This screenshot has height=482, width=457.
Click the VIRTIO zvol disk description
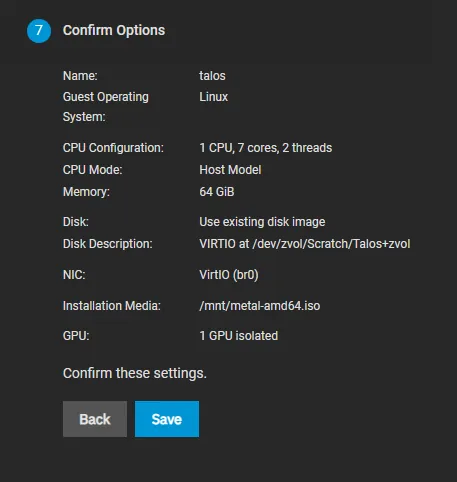[305, 244]
